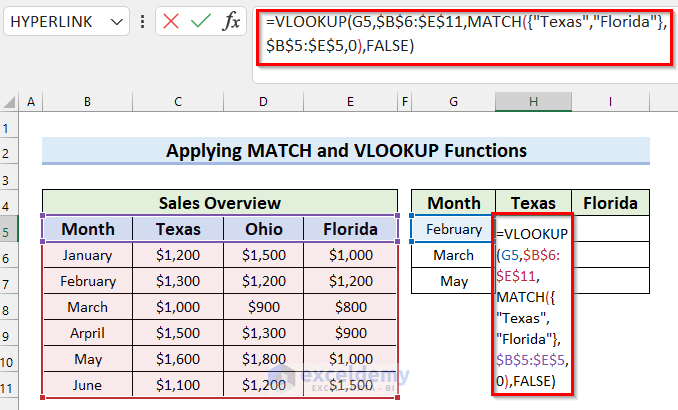
Task: Click the Name Box showing HYPERLINK
Action: click(67, 21)
